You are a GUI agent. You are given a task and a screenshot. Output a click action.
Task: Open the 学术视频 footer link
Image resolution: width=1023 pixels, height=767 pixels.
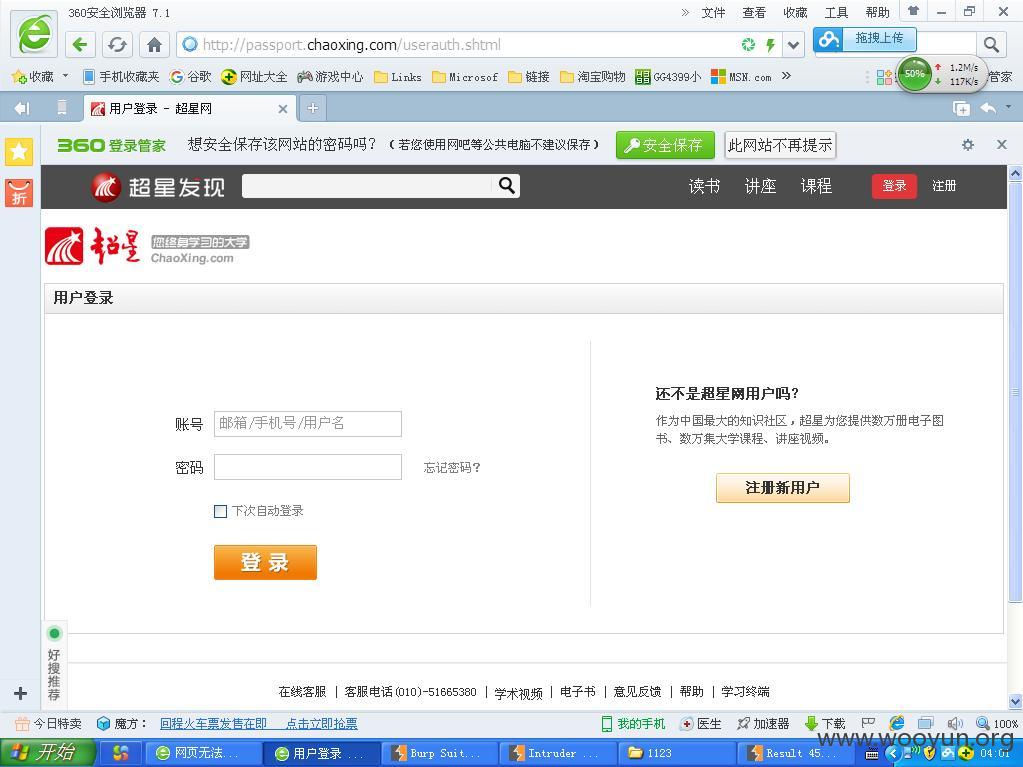519,692
